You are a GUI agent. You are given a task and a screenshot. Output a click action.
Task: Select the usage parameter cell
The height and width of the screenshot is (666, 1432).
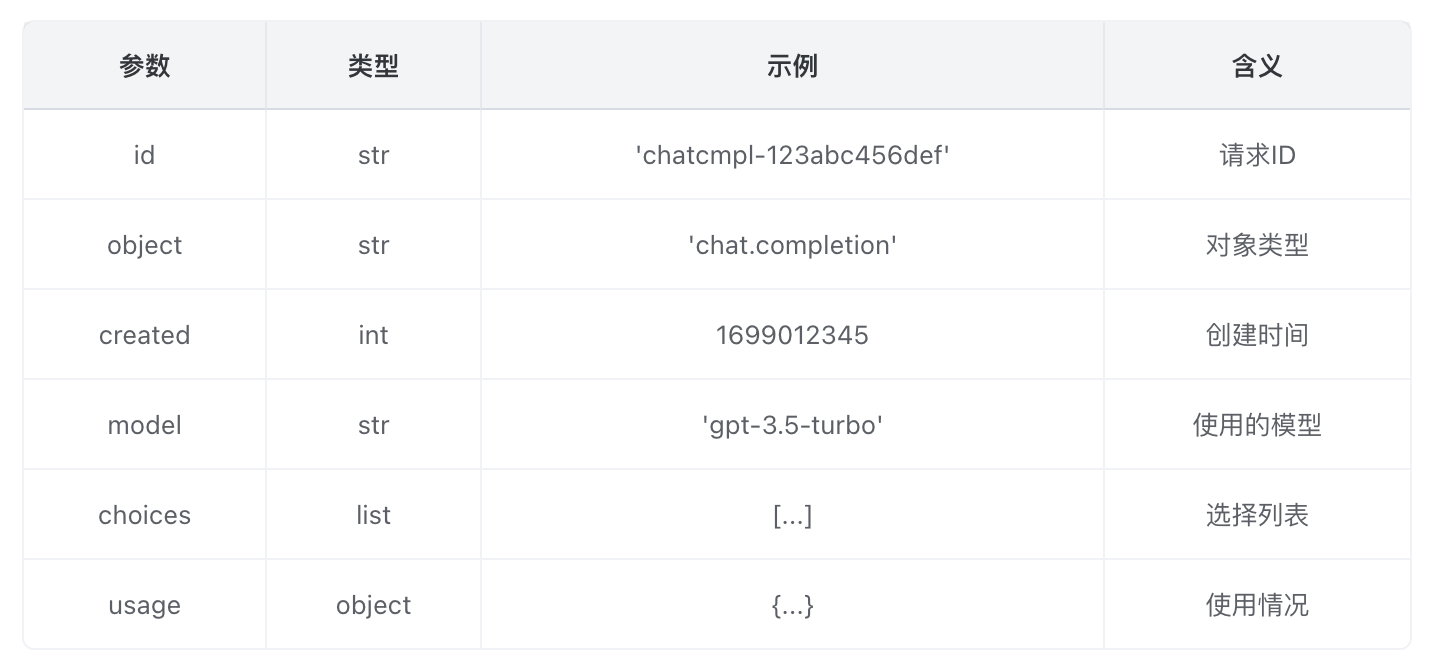point(145,605)
